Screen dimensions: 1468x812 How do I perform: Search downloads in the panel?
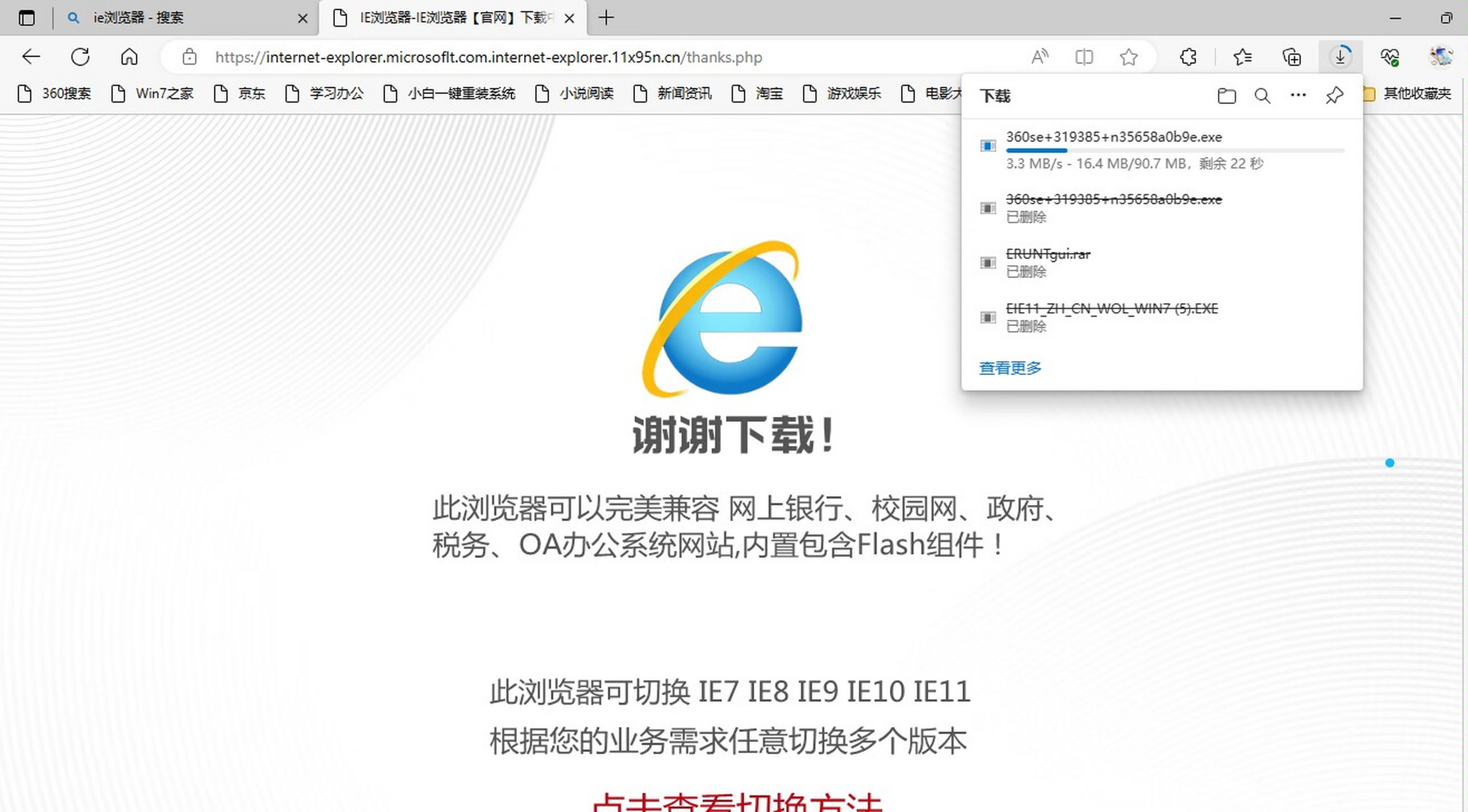pyautogui.click(x=1262, y=96)
